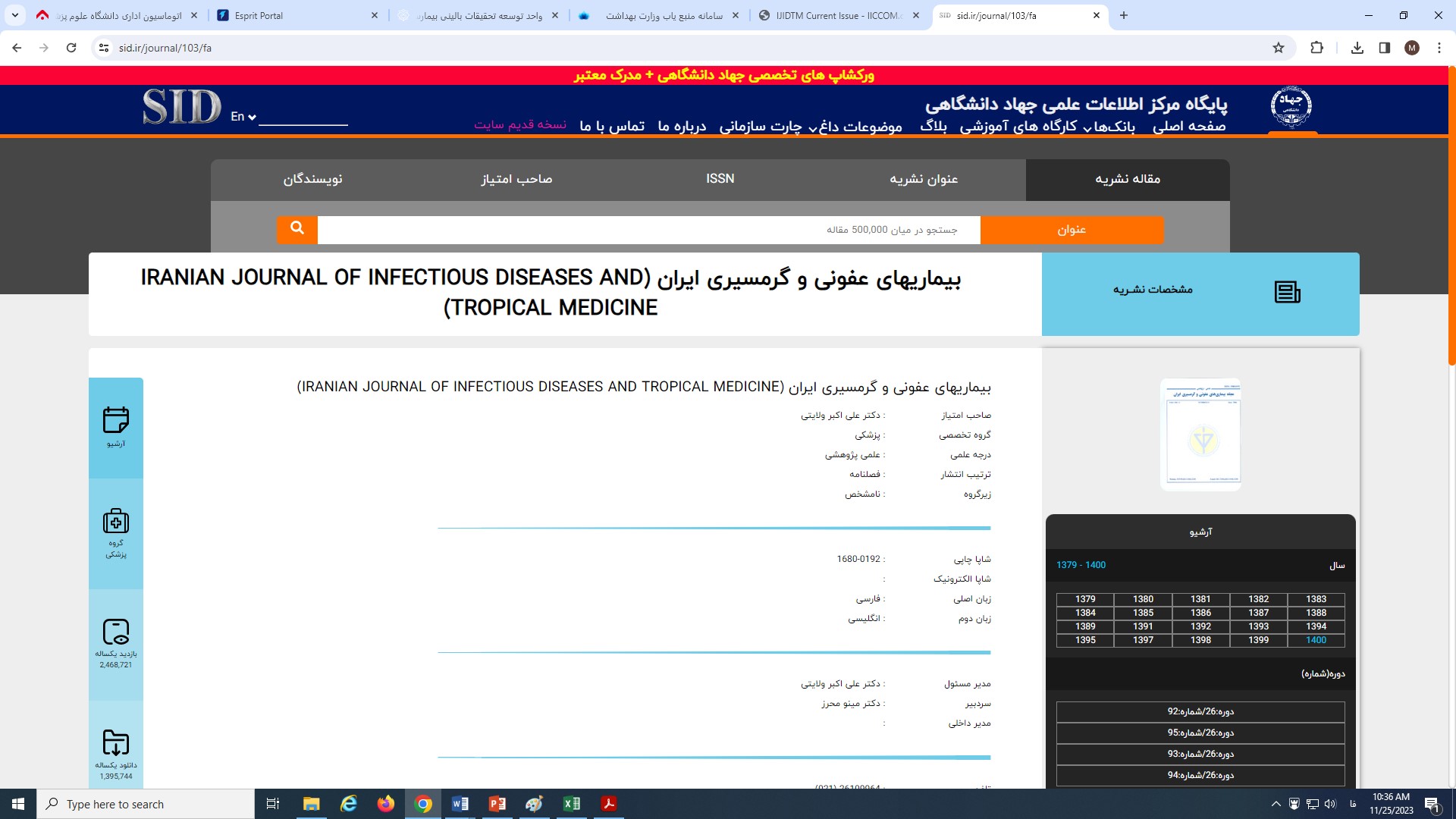The height and width of the screenshot is (819, 1456).
Task: Switch to the ISSN search tab
Action: [x=720, y=179]
